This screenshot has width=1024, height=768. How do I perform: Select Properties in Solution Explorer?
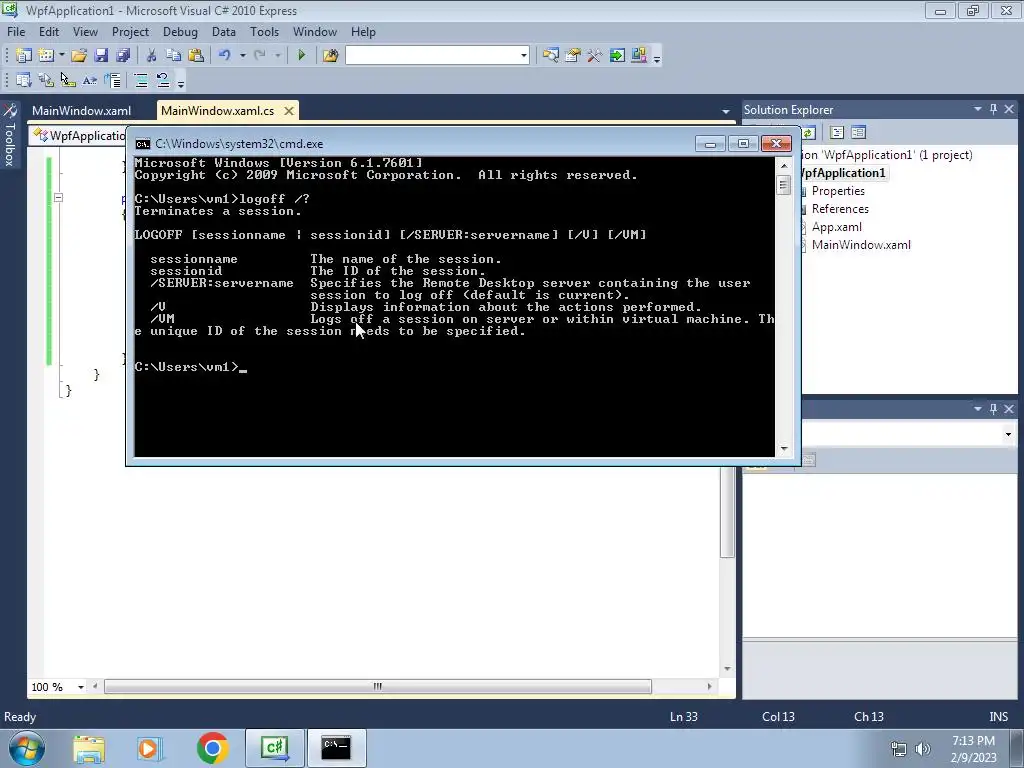pyautogui.click(x=838, y=191)
